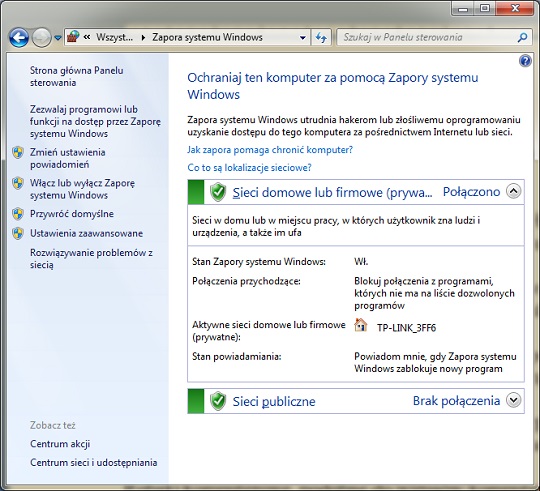
Task: Click firewall state value 'Wł.'
Action: point(361,262)
